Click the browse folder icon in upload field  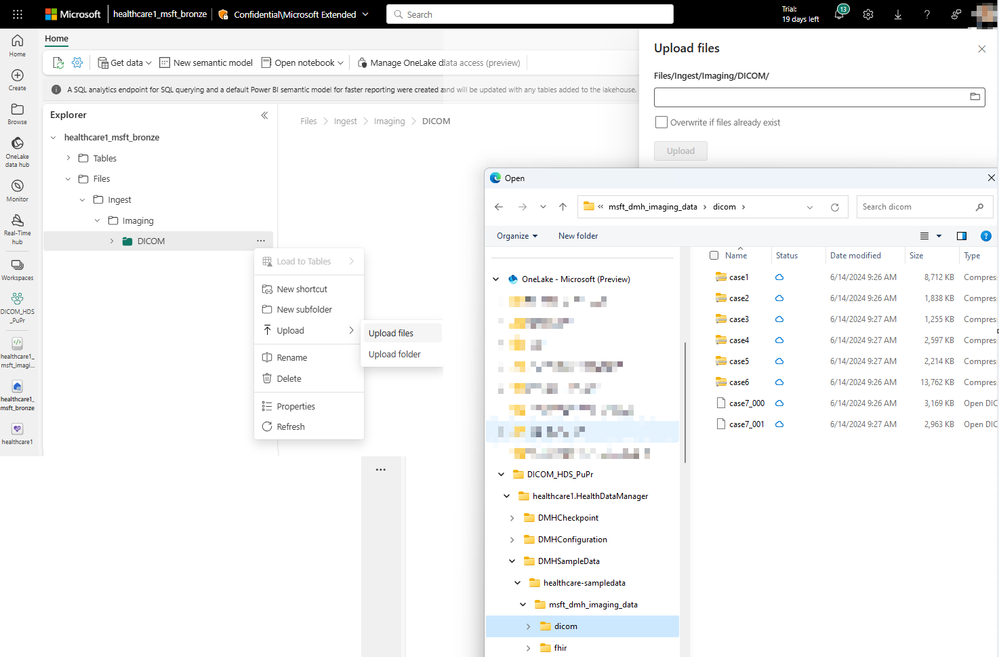point(975,97)
